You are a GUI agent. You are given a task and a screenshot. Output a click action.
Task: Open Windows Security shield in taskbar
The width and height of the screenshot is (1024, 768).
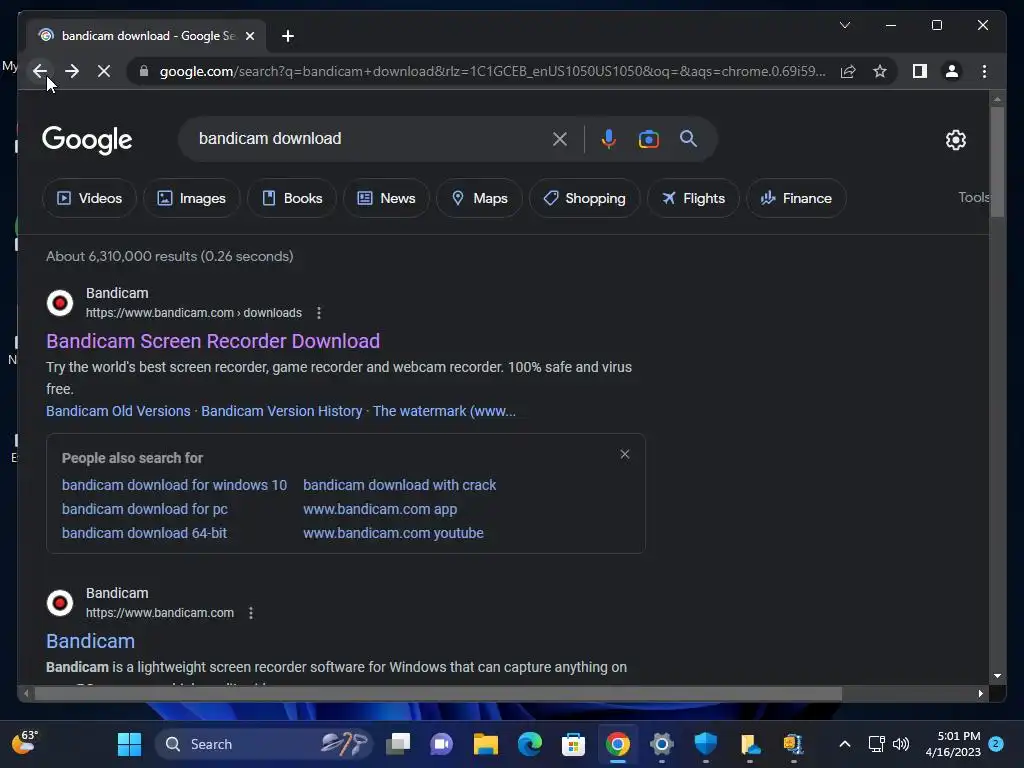click(x=705, y=744)
